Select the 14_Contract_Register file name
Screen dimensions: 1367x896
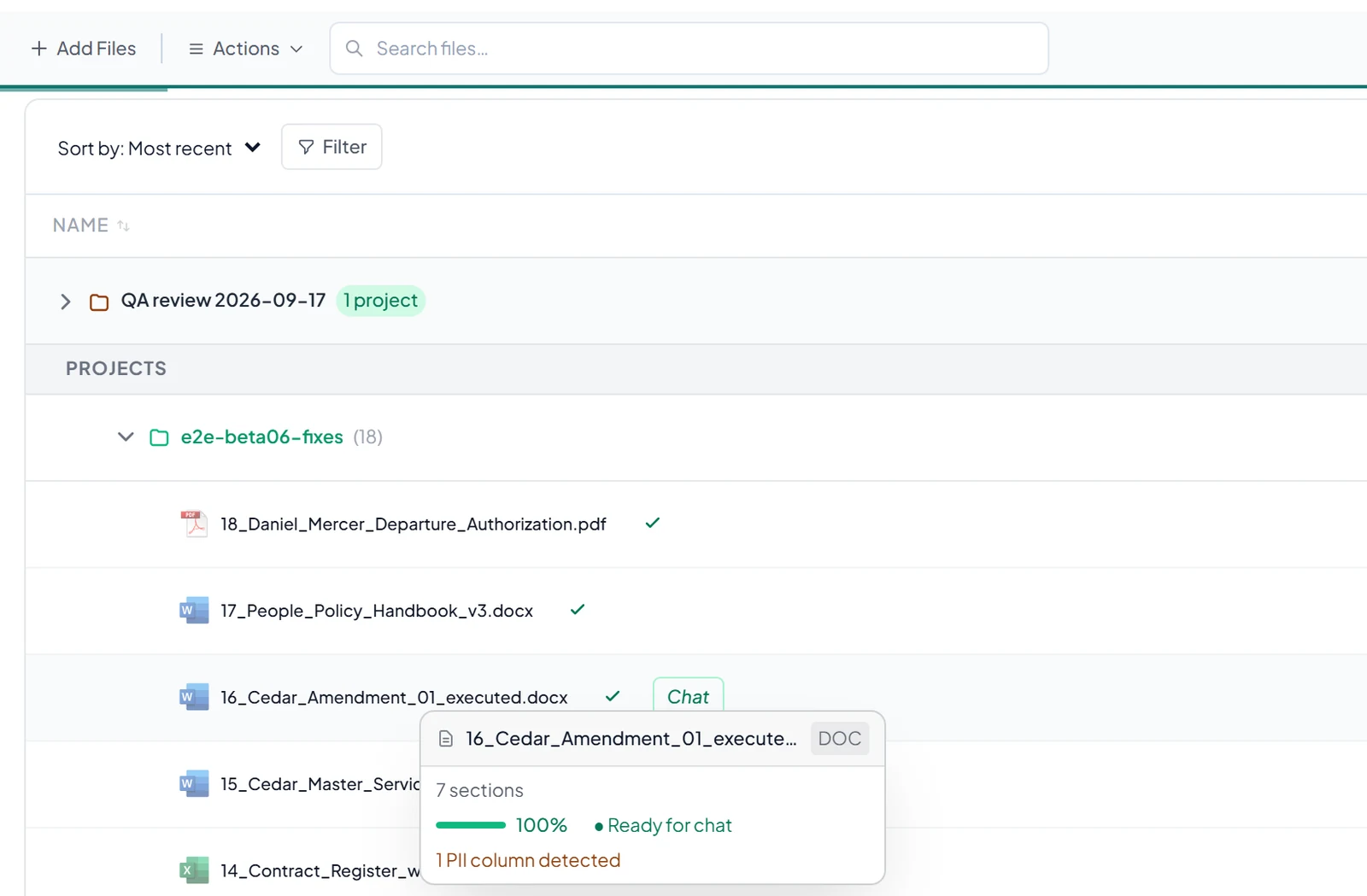click(320, 871)
